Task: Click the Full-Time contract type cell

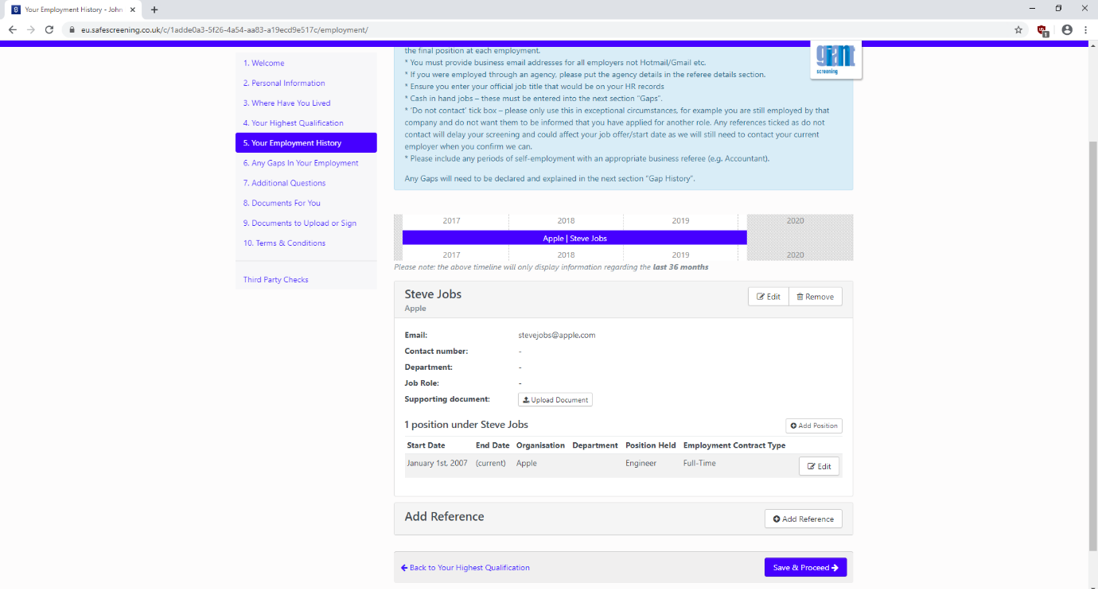Action: (x=700, y=463)
